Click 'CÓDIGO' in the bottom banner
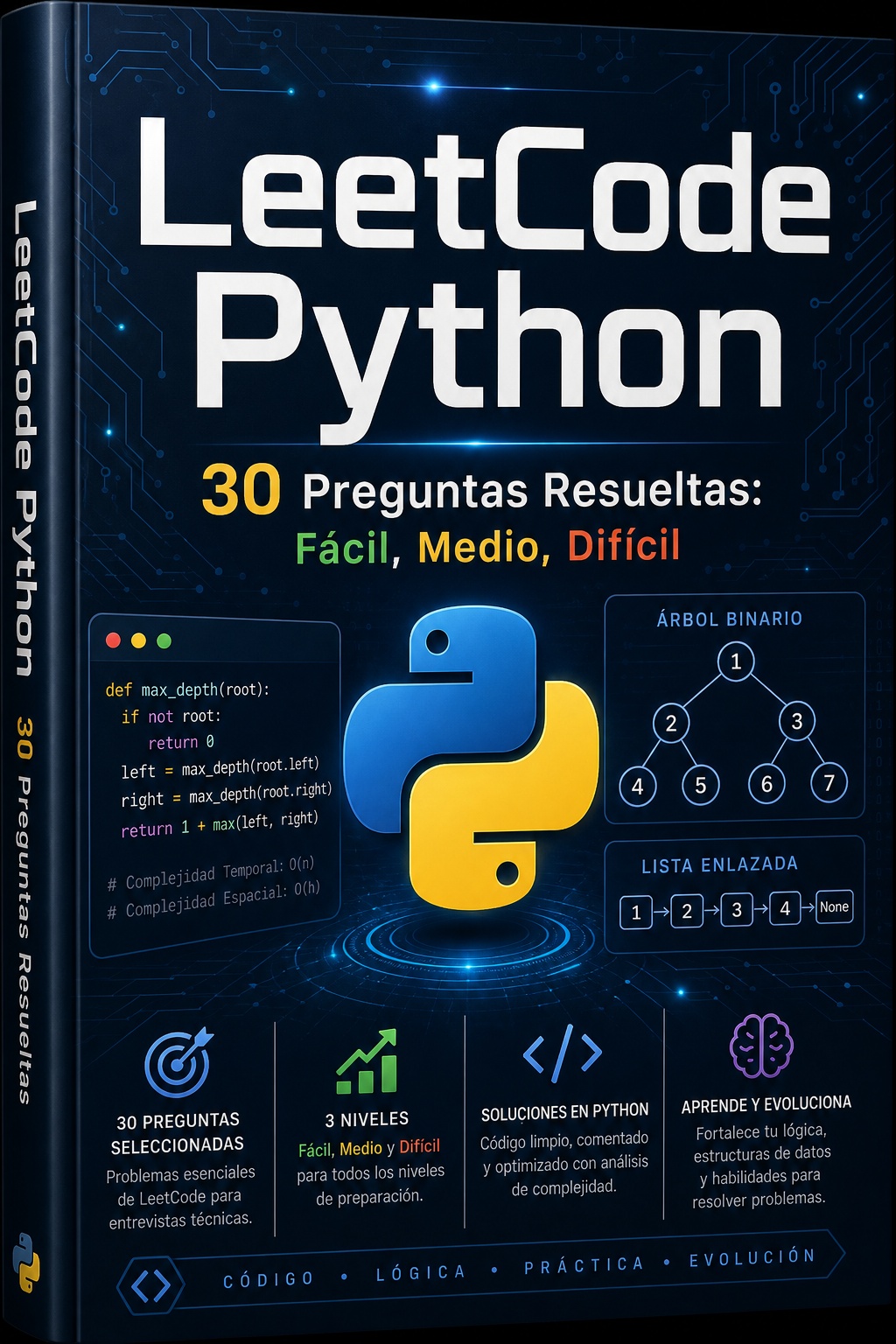 click(269, 1279)
